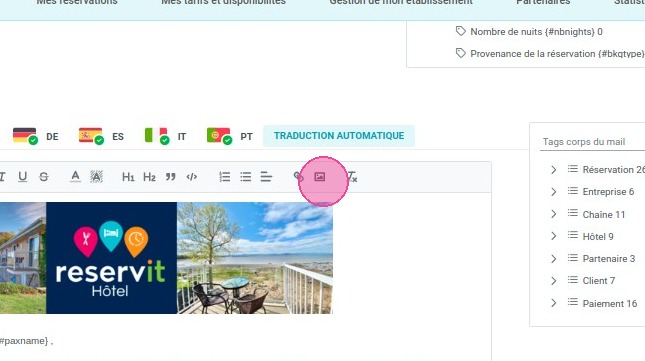Insert the Nombre de nuits {#nbnights} tag
Screen dimensions: 645x361
tap(536, 32)
